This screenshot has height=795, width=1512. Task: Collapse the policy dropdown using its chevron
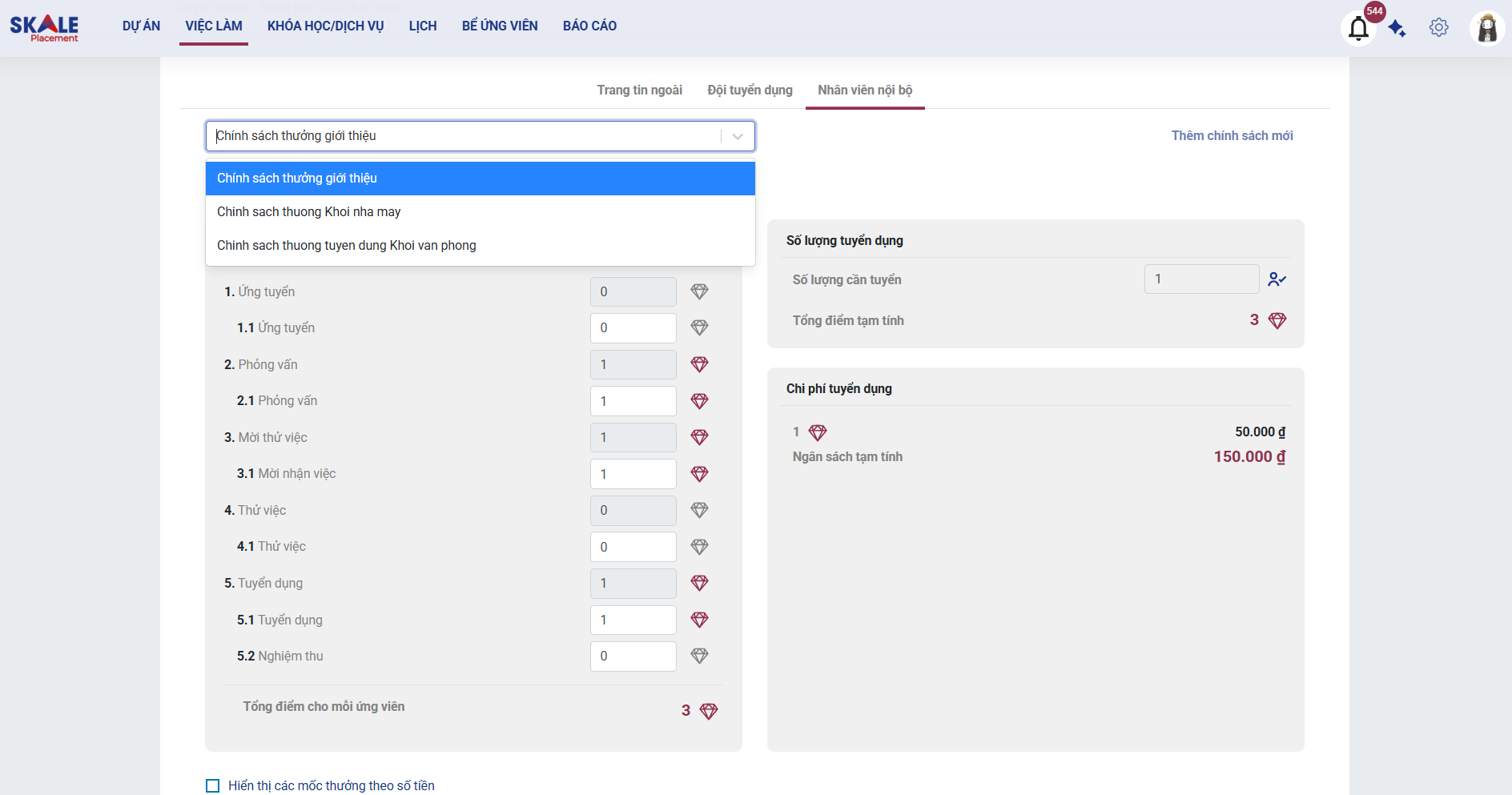(738, 136)
